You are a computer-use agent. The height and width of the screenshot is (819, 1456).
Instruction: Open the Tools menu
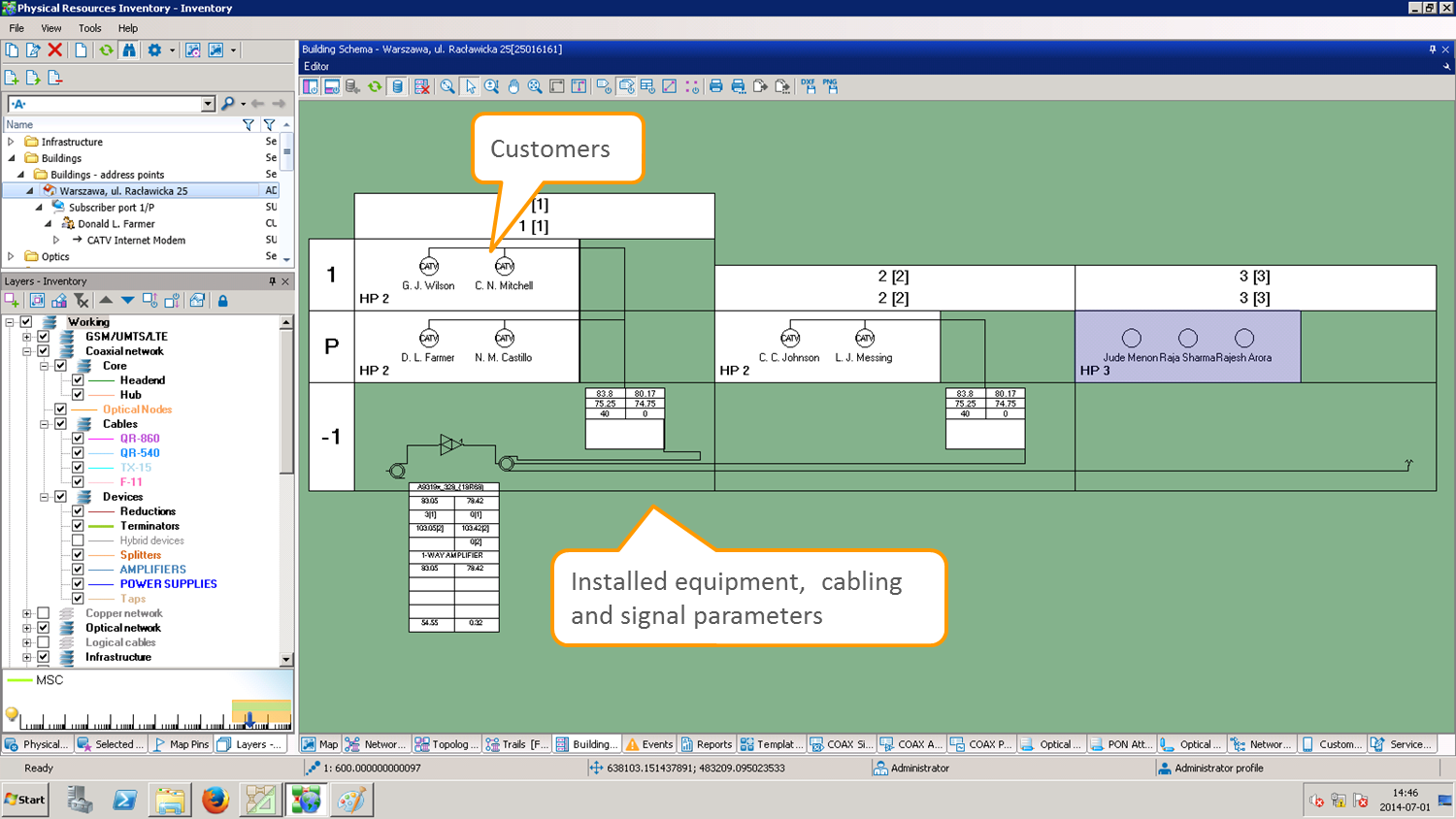pos(89,28)
